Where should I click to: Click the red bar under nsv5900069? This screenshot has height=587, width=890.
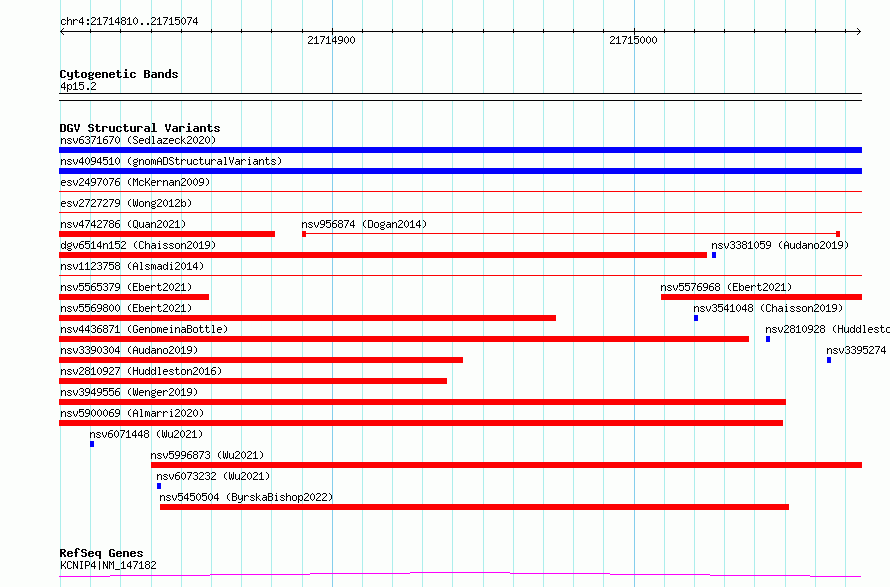coord(421,423)
